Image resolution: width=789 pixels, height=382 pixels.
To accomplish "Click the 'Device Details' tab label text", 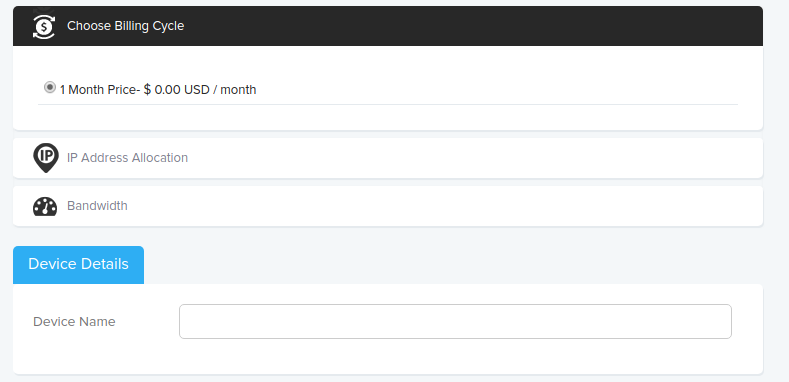I will pyautogui.click(x=78, y=264).
